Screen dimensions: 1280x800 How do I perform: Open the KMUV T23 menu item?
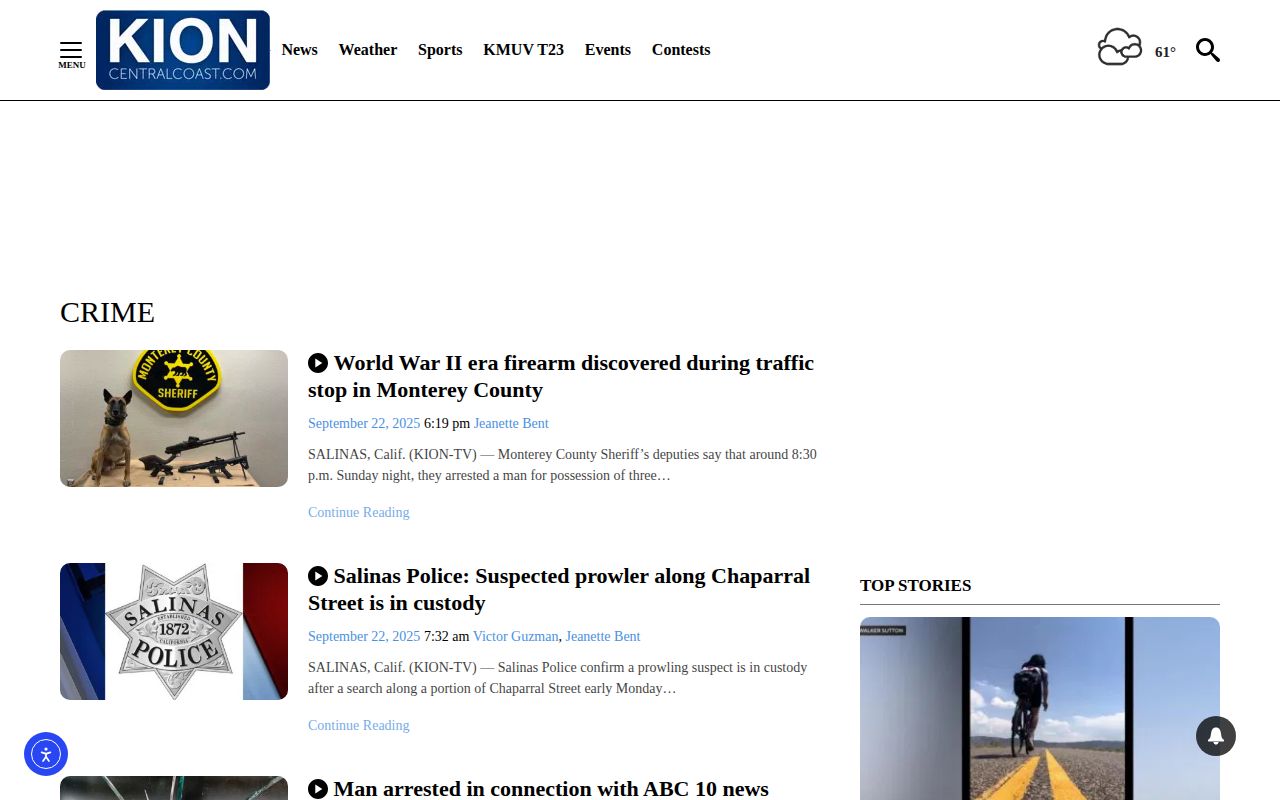coord(523,50)
